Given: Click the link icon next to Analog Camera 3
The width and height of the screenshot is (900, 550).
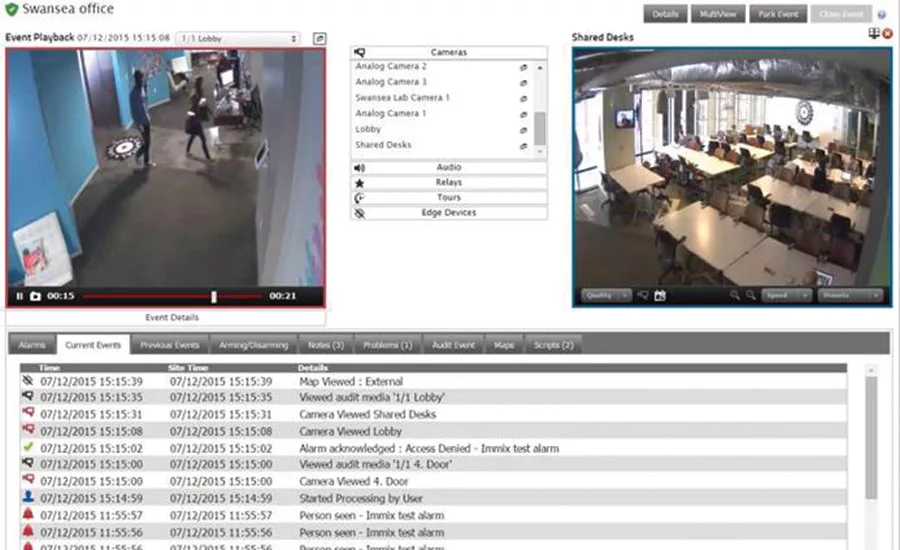Looking at the screenshot, I should pyautogui.click(x=523, y=83).
